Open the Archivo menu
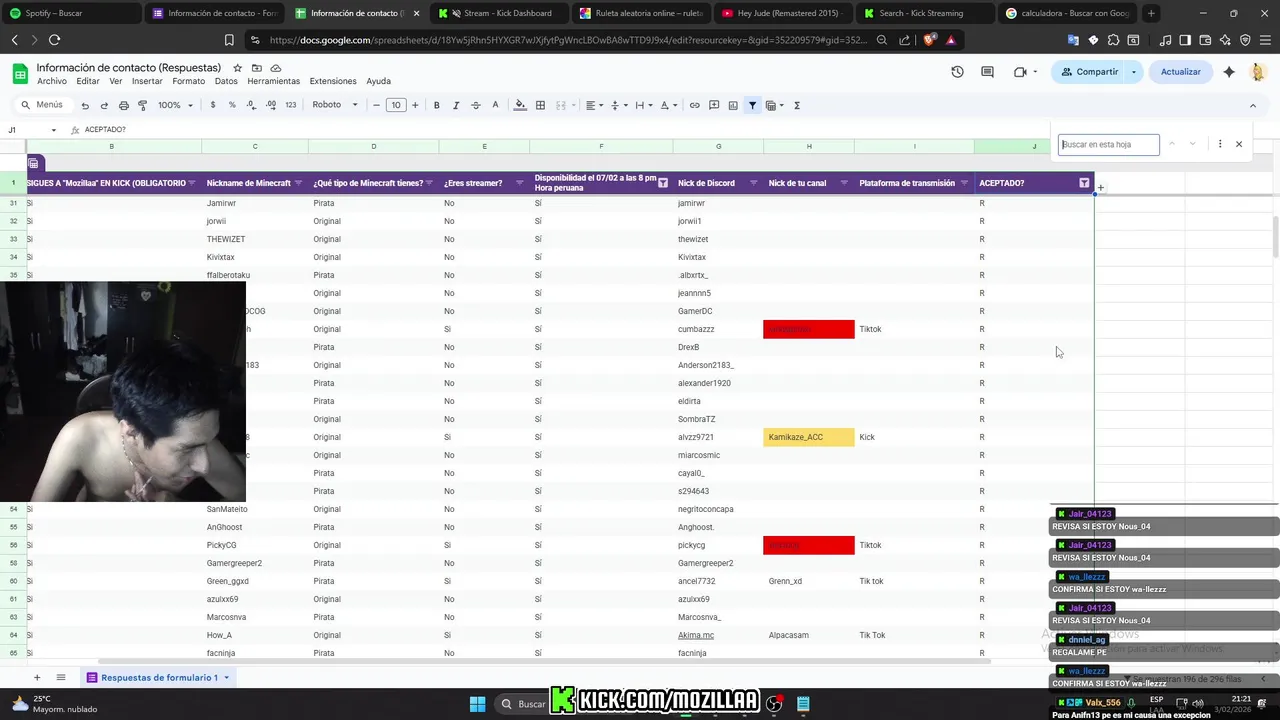 click(x=52, y=81)
